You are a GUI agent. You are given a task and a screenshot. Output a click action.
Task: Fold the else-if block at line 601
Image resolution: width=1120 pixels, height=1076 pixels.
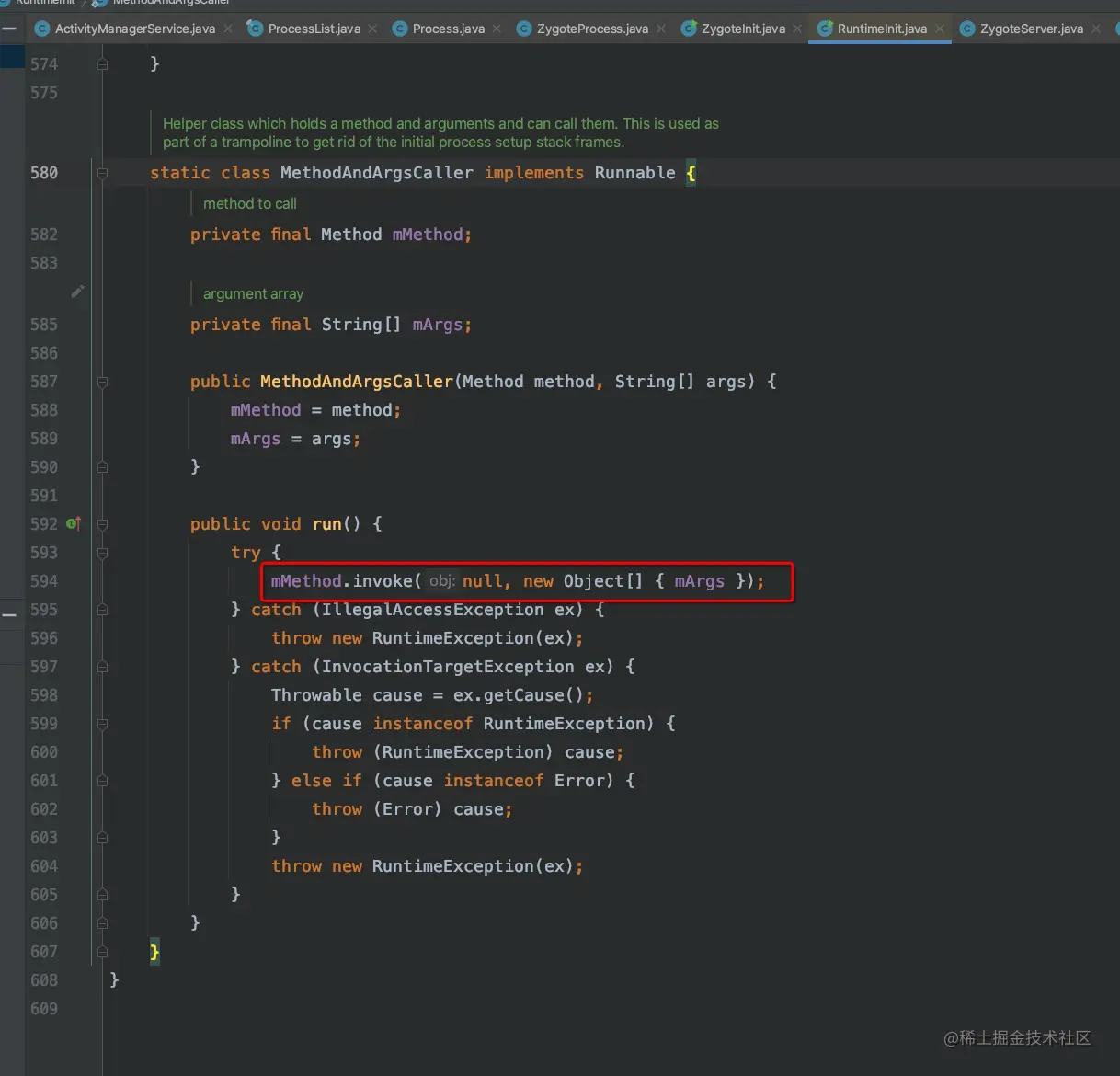point(102,781)
